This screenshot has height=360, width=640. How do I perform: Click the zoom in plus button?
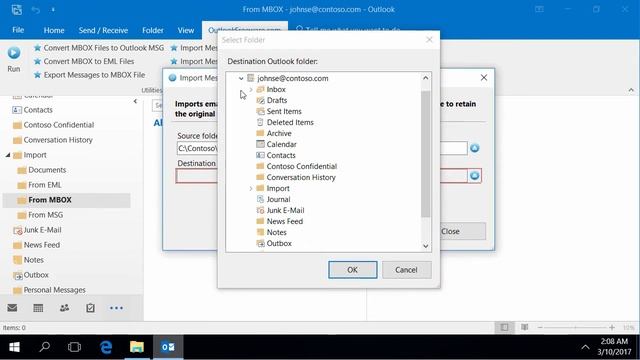(612, 327)
